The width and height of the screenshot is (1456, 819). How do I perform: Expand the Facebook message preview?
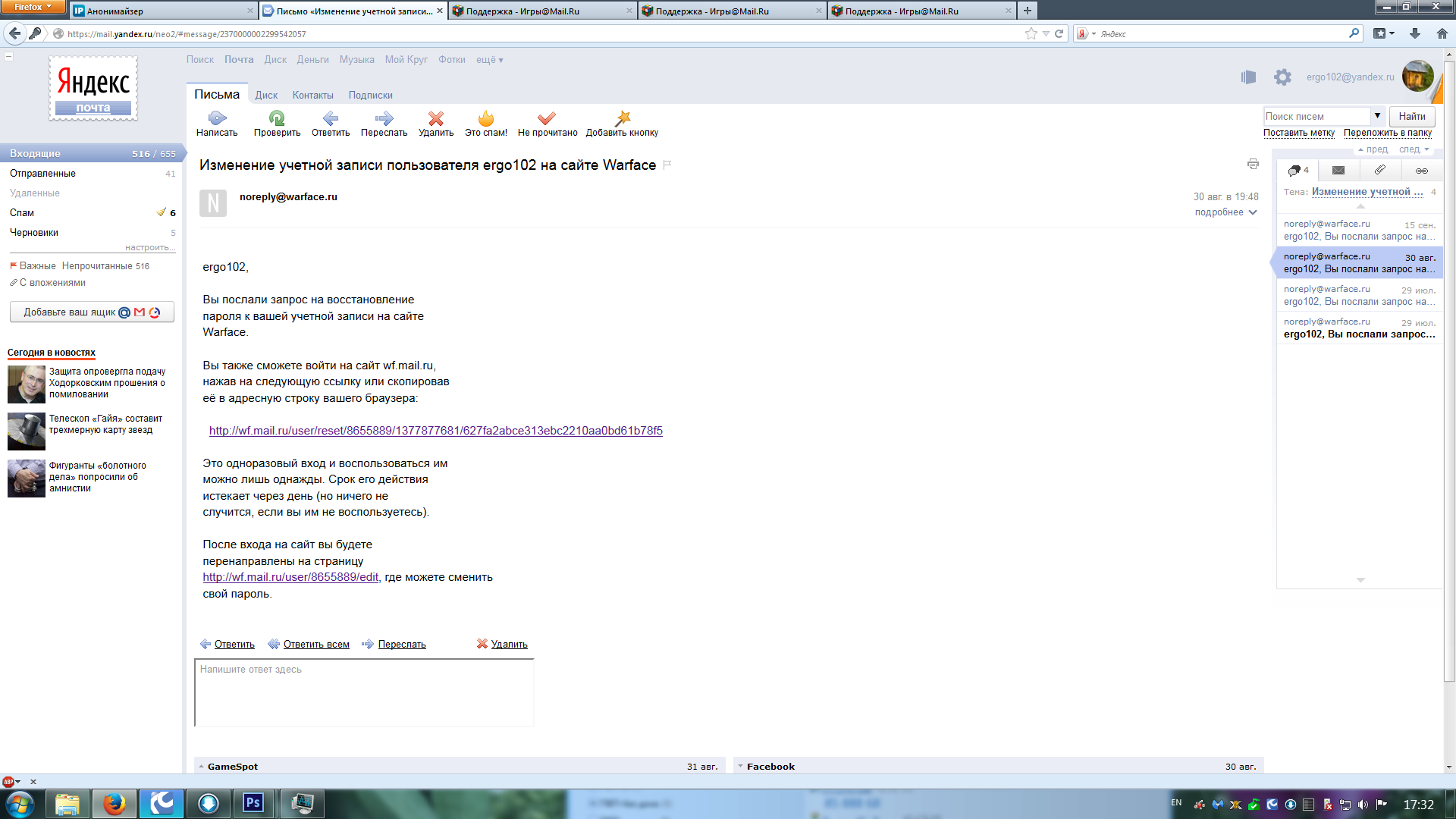(x=740, y=767)
